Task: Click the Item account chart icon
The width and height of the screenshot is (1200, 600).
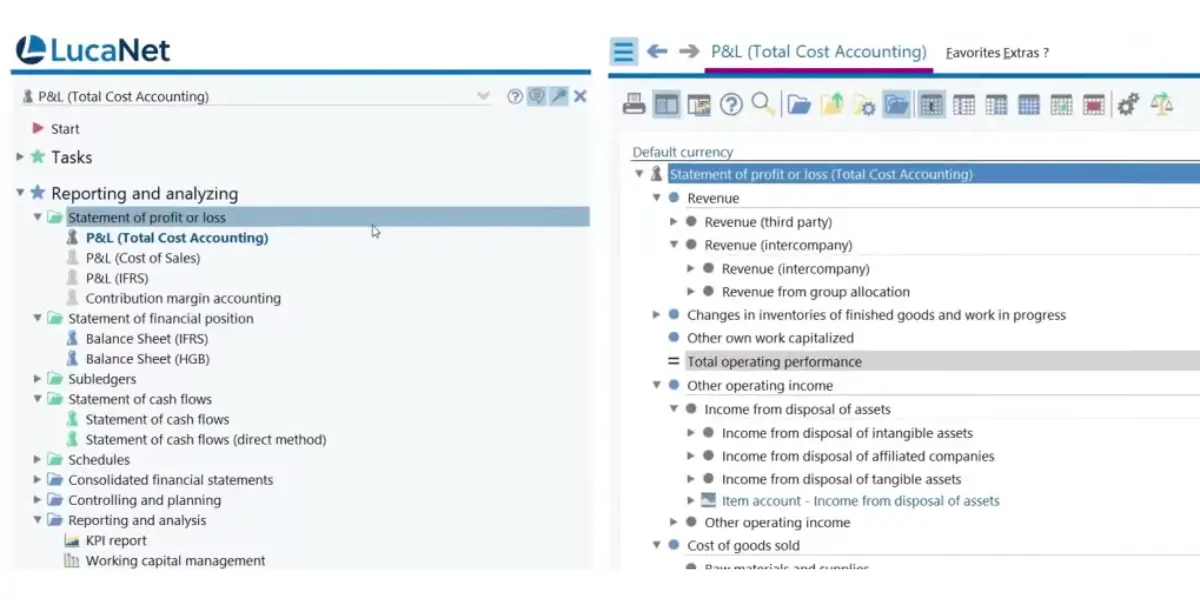Action: tap(708, 501)
